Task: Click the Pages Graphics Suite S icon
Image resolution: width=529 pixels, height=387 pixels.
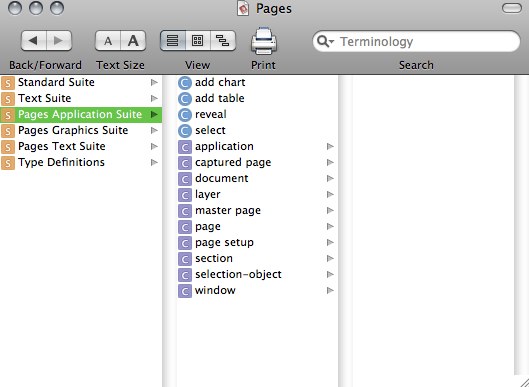Action: pyautogui.click(x=8, y=131)
